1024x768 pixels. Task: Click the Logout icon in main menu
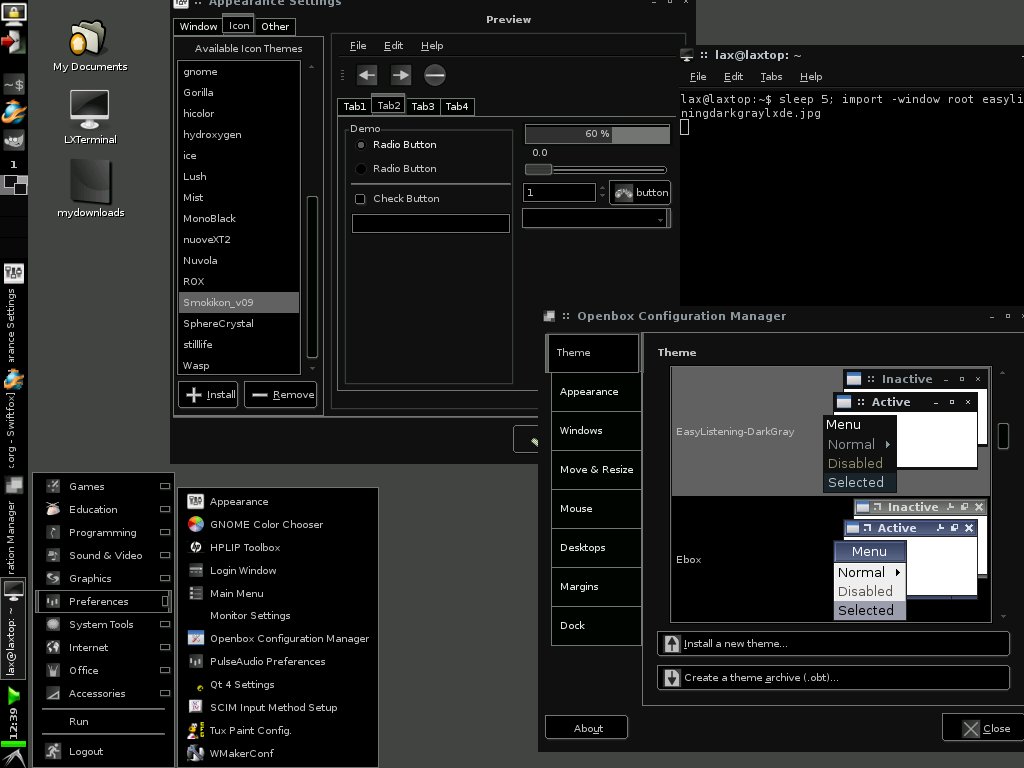[x=54, y=751]
